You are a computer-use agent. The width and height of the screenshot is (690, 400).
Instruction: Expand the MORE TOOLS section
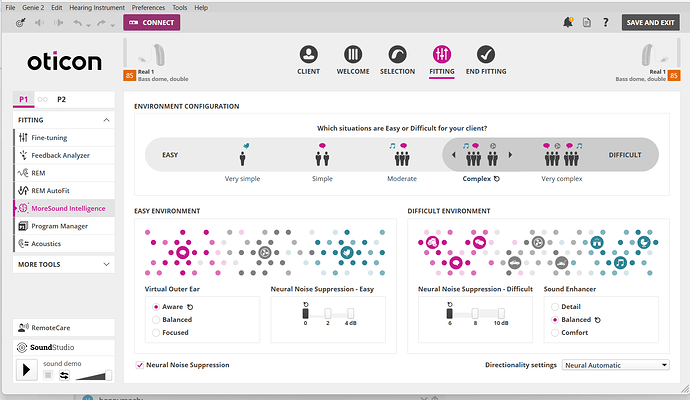click(106, 264)
